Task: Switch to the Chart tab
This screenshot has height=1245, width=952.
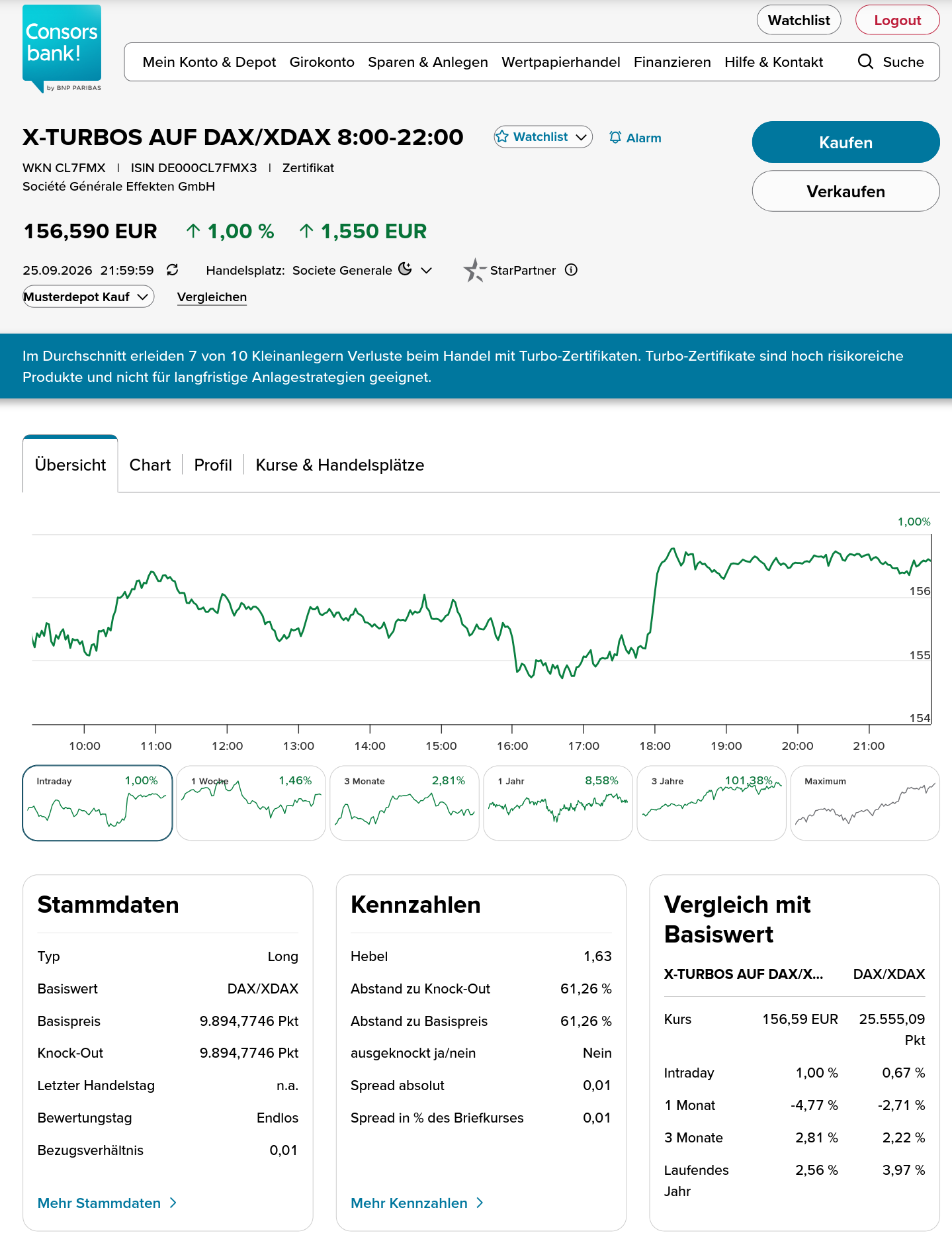Action: pos(150,465)
